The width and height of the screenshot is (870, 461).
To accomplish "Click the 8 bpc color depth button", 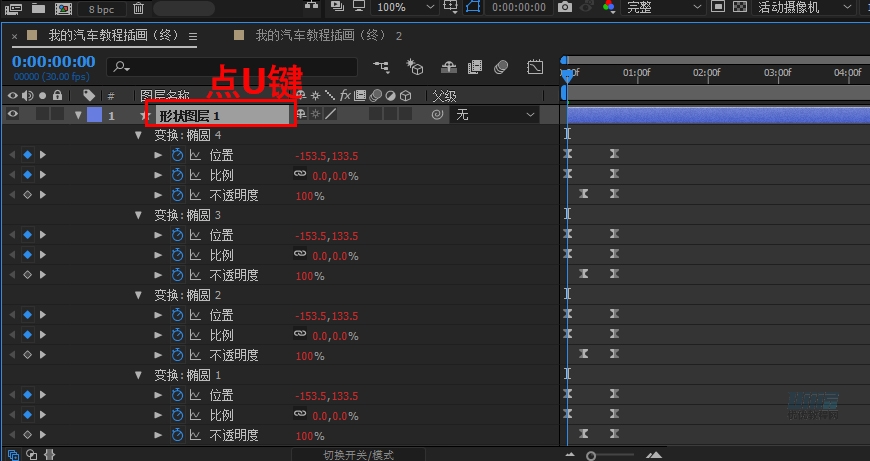I will click(101, 8).
